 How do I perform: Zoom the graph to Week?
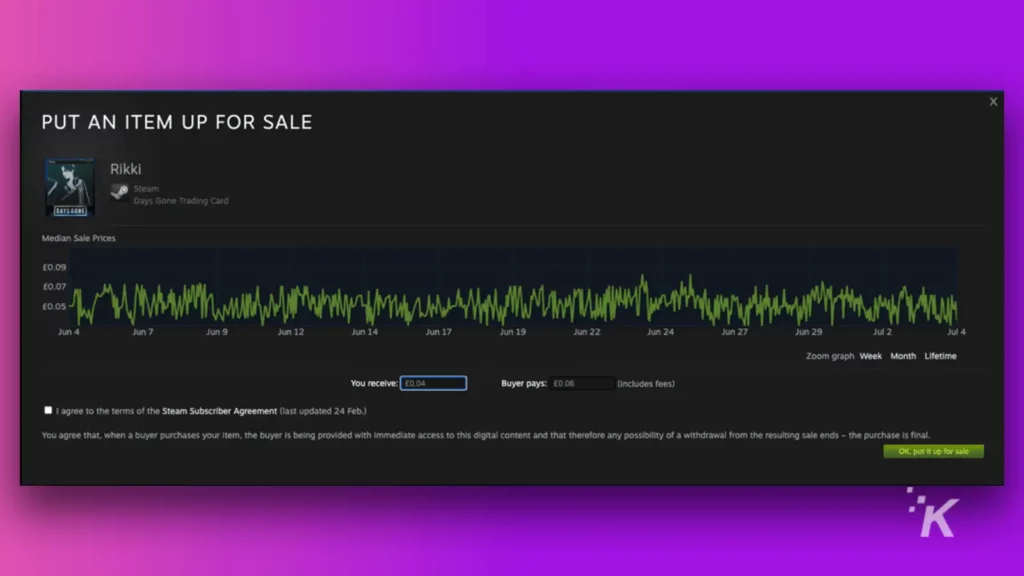pos(871,356)
